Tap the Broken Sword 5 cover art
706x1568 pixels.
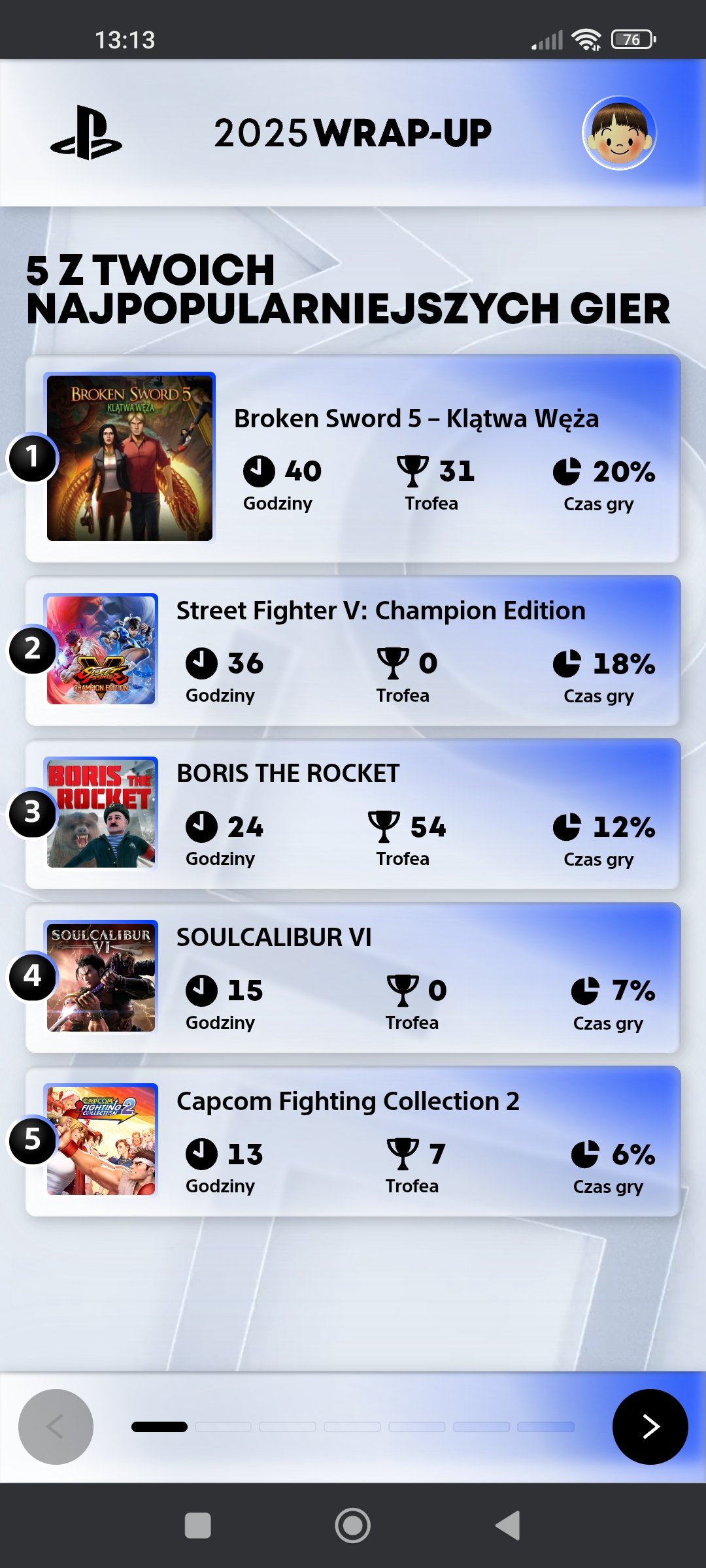[129, 457]
